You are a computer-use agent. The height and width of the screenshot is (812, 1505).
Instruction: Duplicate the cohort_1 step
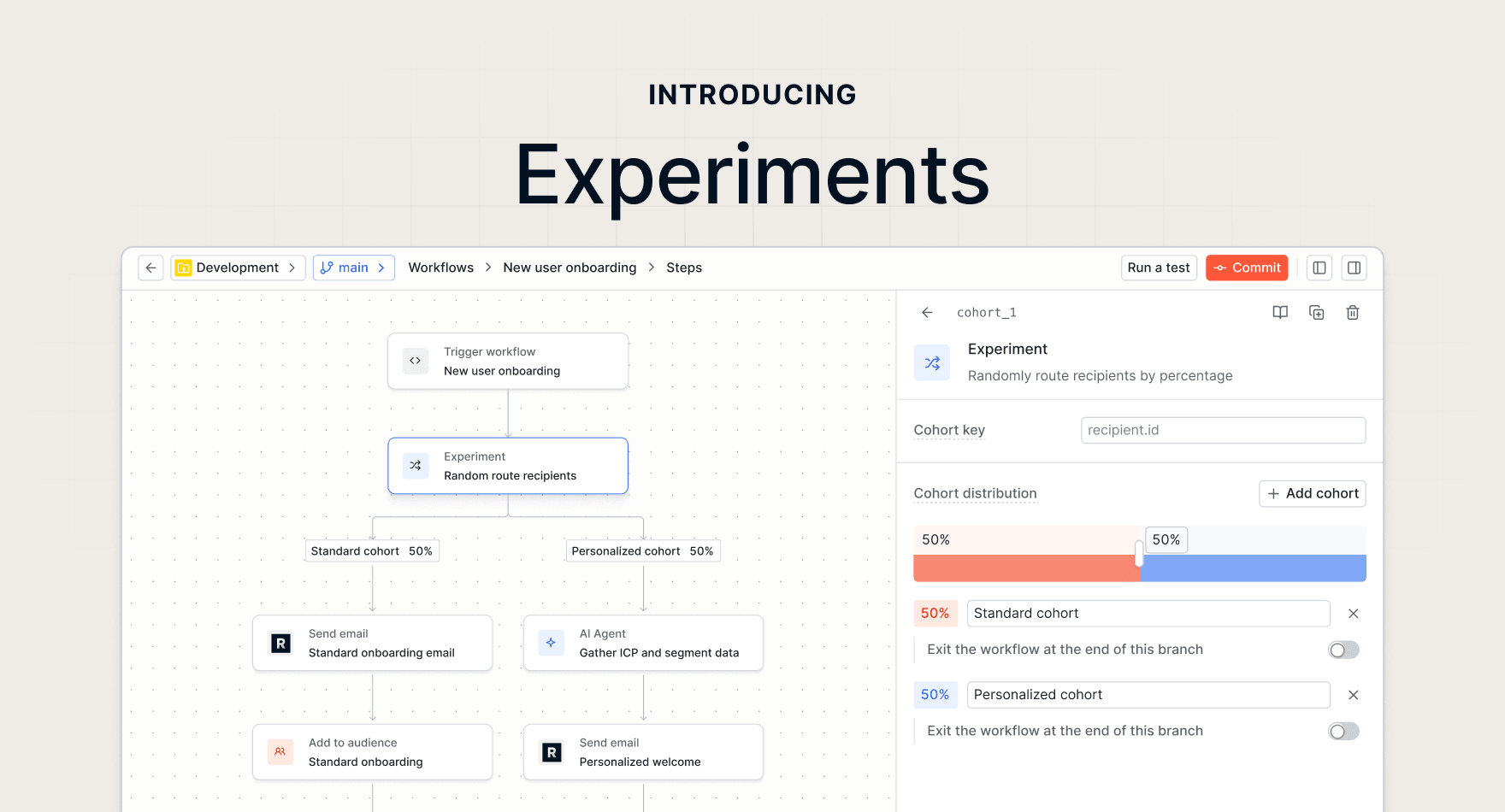(x=1317, y=313)
